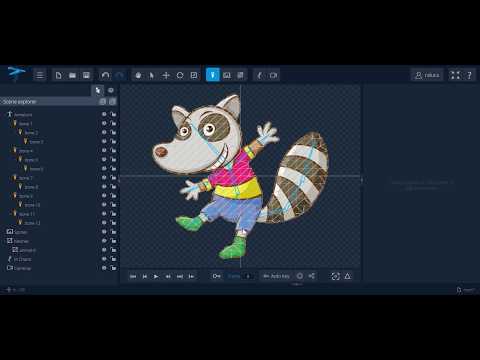
Task: Toggle fullscreen mode icon
Action: 455,75
